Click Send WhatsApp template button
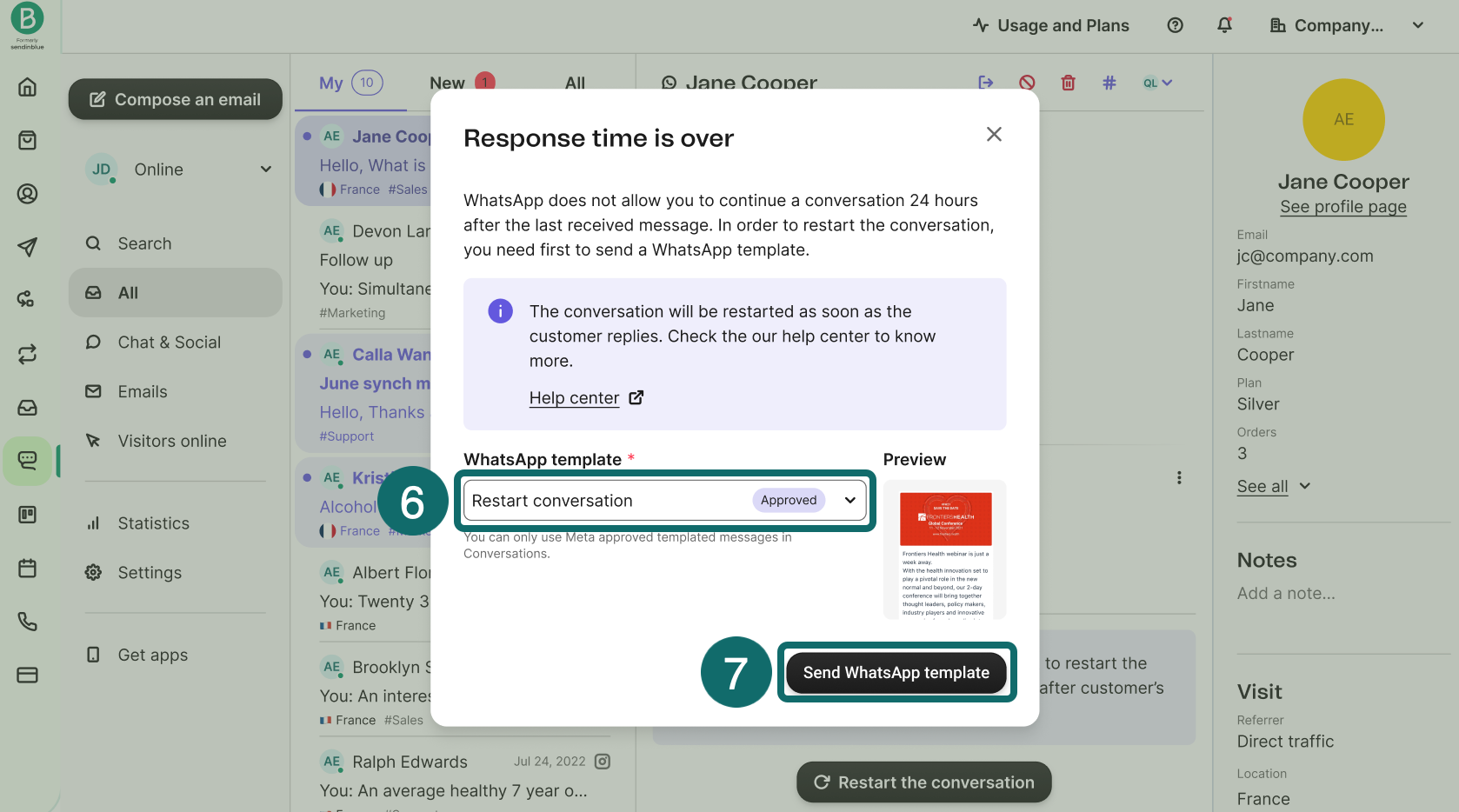 (x=896, y=673)
